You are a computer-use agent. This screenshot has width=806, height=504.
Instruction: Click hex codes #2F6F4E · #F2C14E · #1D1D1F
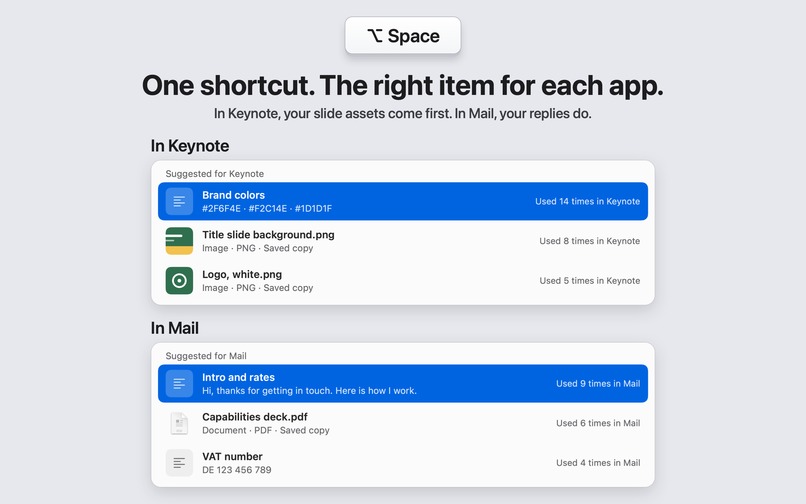pyautogui.click(x=267, y=208)
